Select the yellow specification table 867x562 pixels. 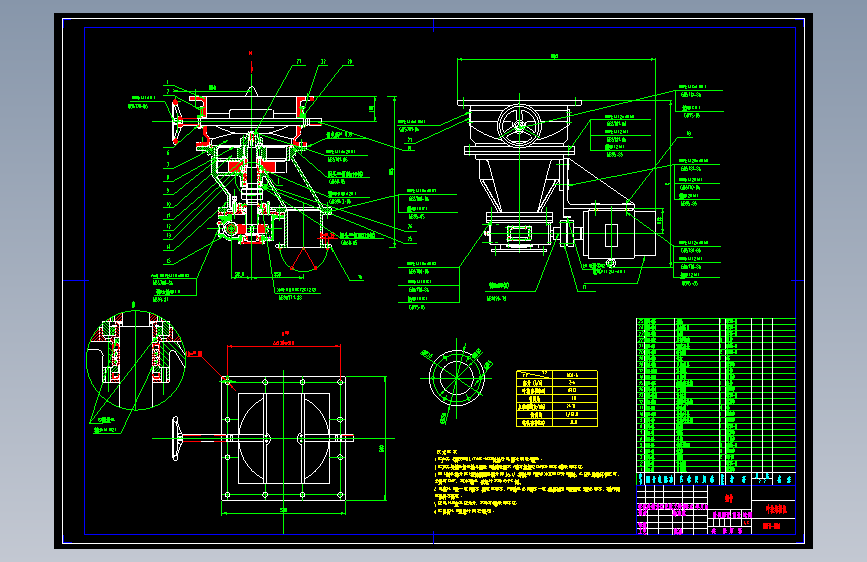point(557,398)
